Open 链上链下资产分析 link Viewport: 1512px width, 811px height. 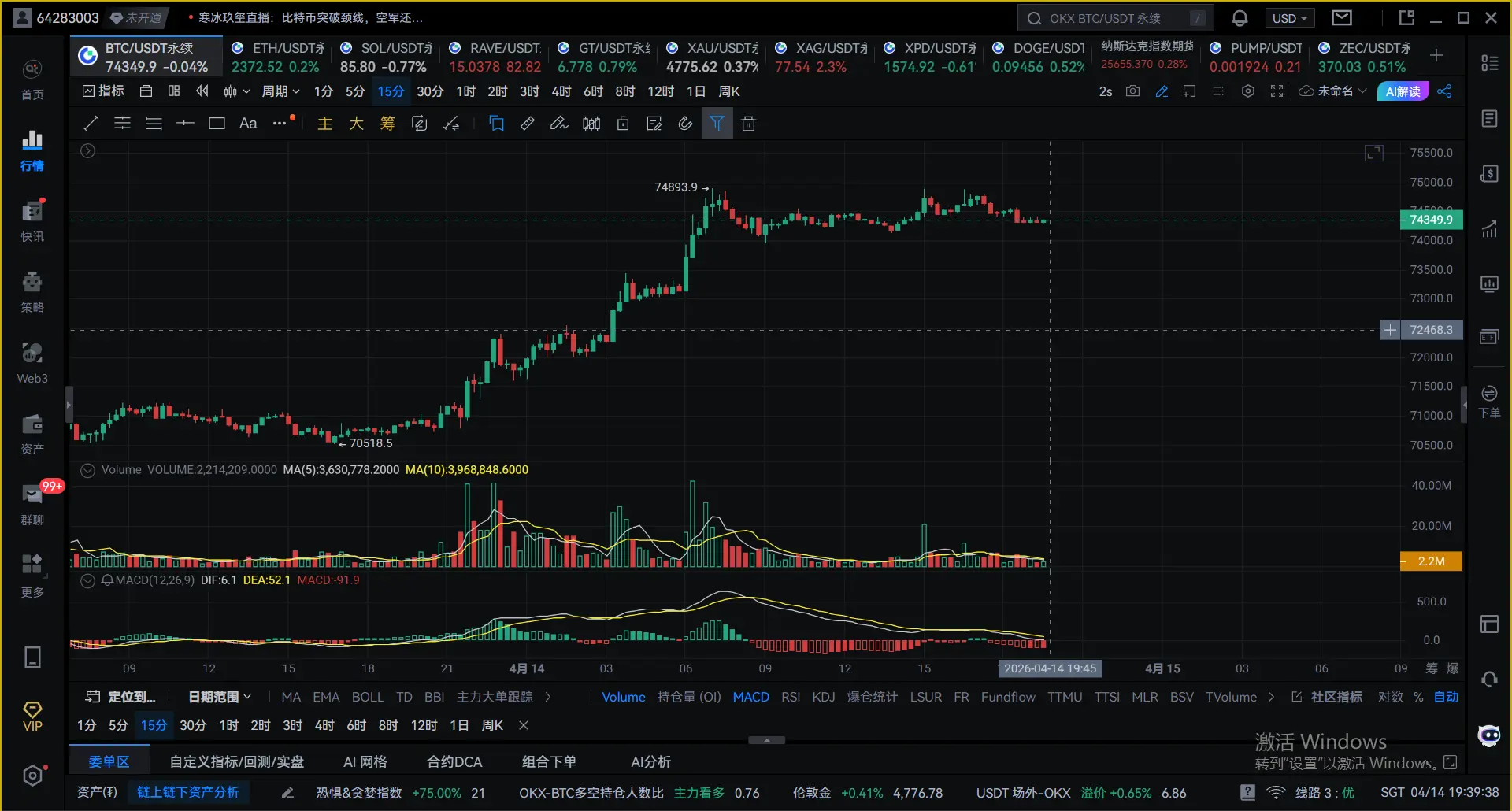(x=187, y=792)
